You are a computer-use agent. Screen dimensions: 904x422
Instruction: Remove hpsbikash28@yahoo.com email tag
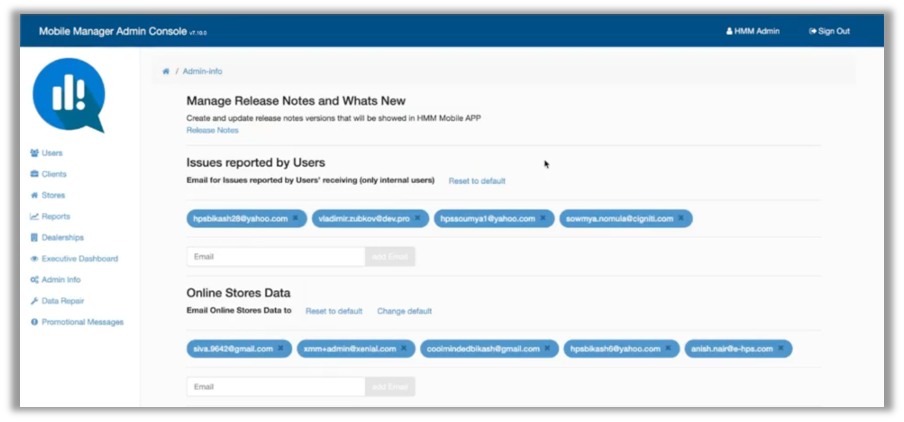295,218
